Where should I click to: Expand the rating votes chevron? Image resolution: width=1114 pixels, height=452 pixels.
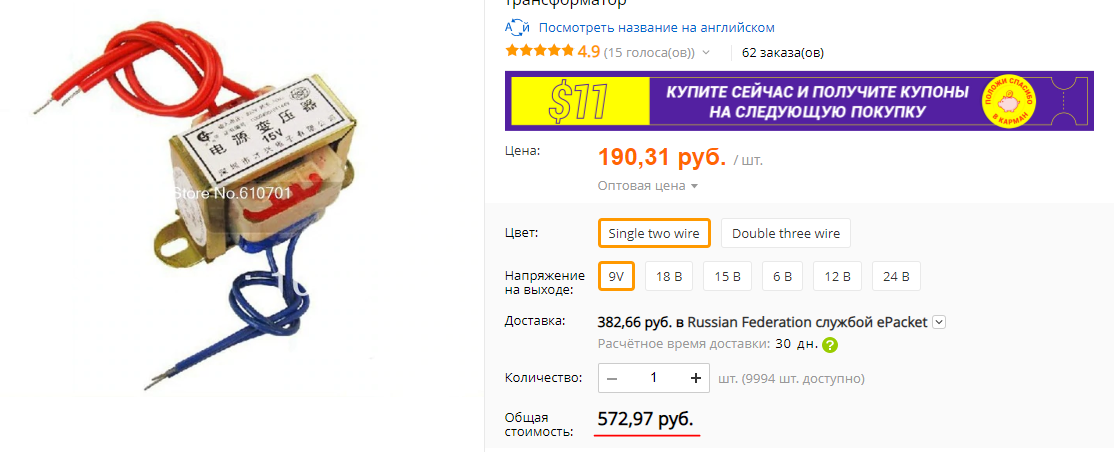point(705,52)
